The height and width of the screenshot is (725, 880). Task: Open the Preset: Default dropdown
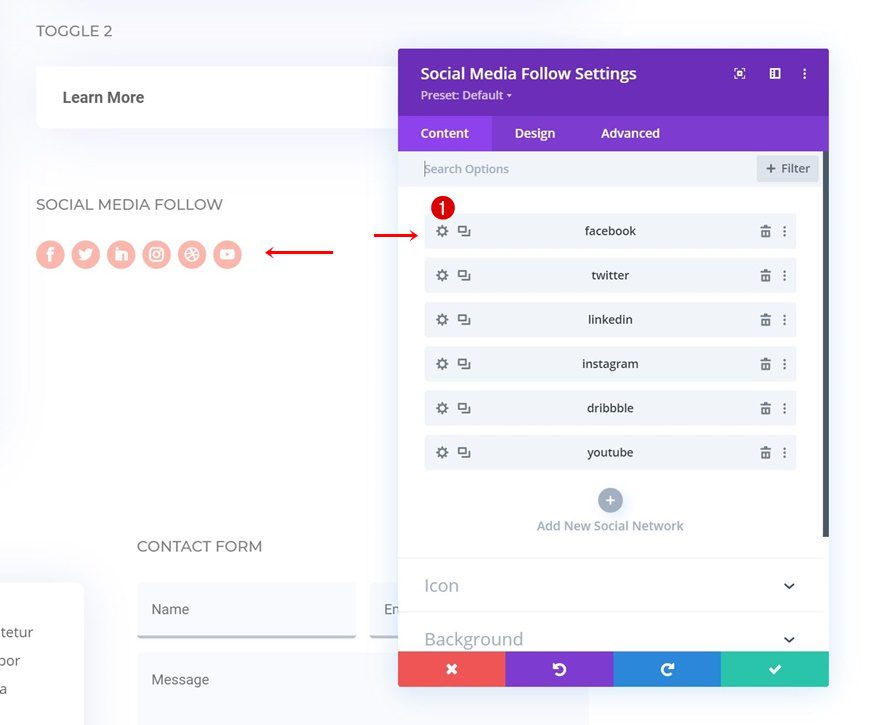click(x=466, y=95)
